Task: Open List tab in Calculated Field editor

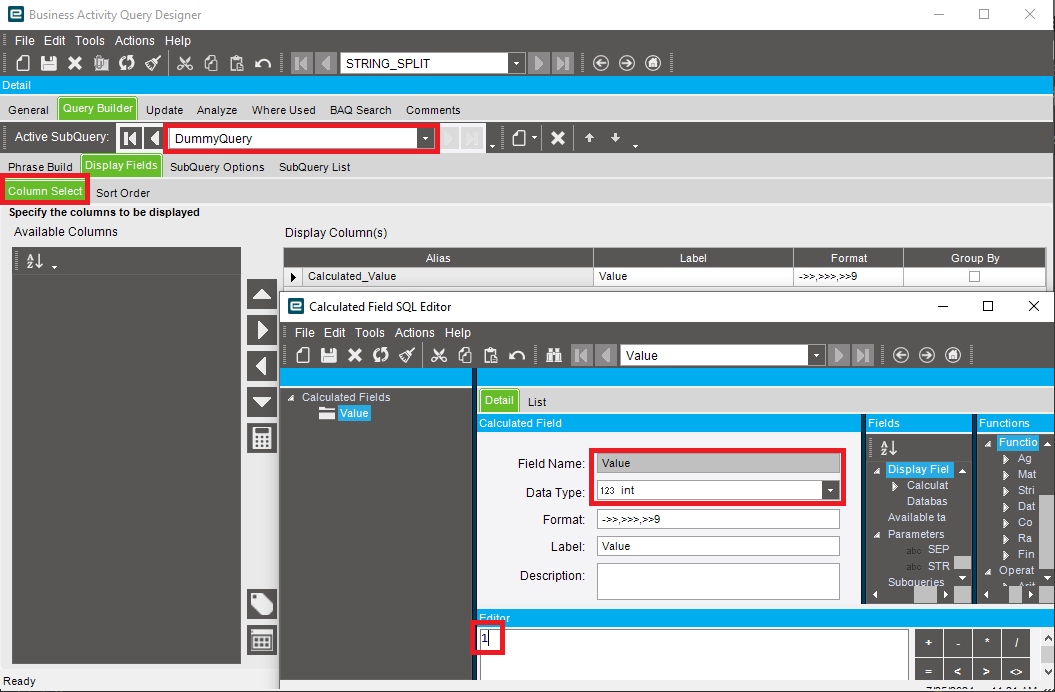Action: (x=537, y=402)
